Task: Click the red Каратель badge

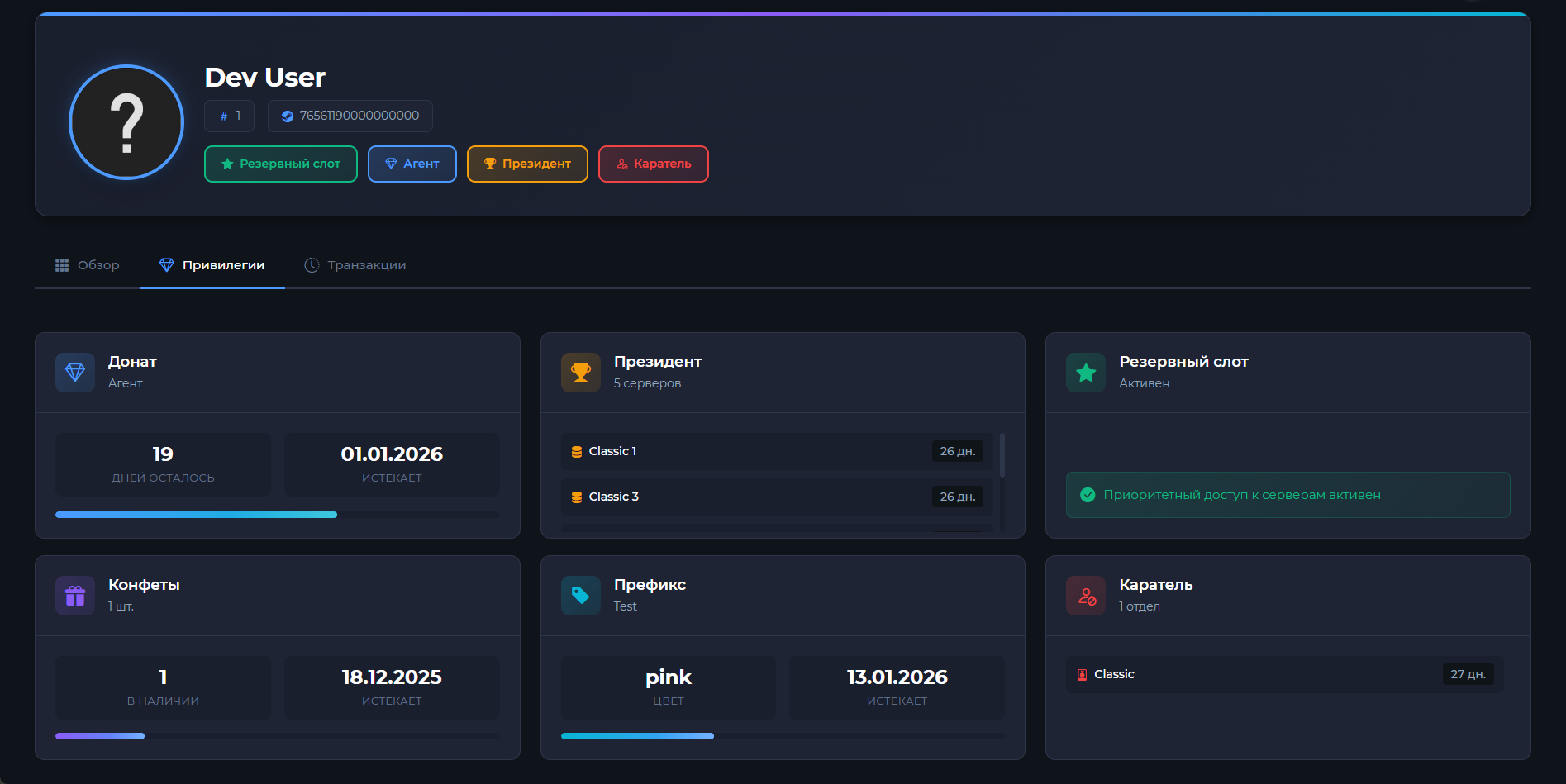Action: point(653,164)
